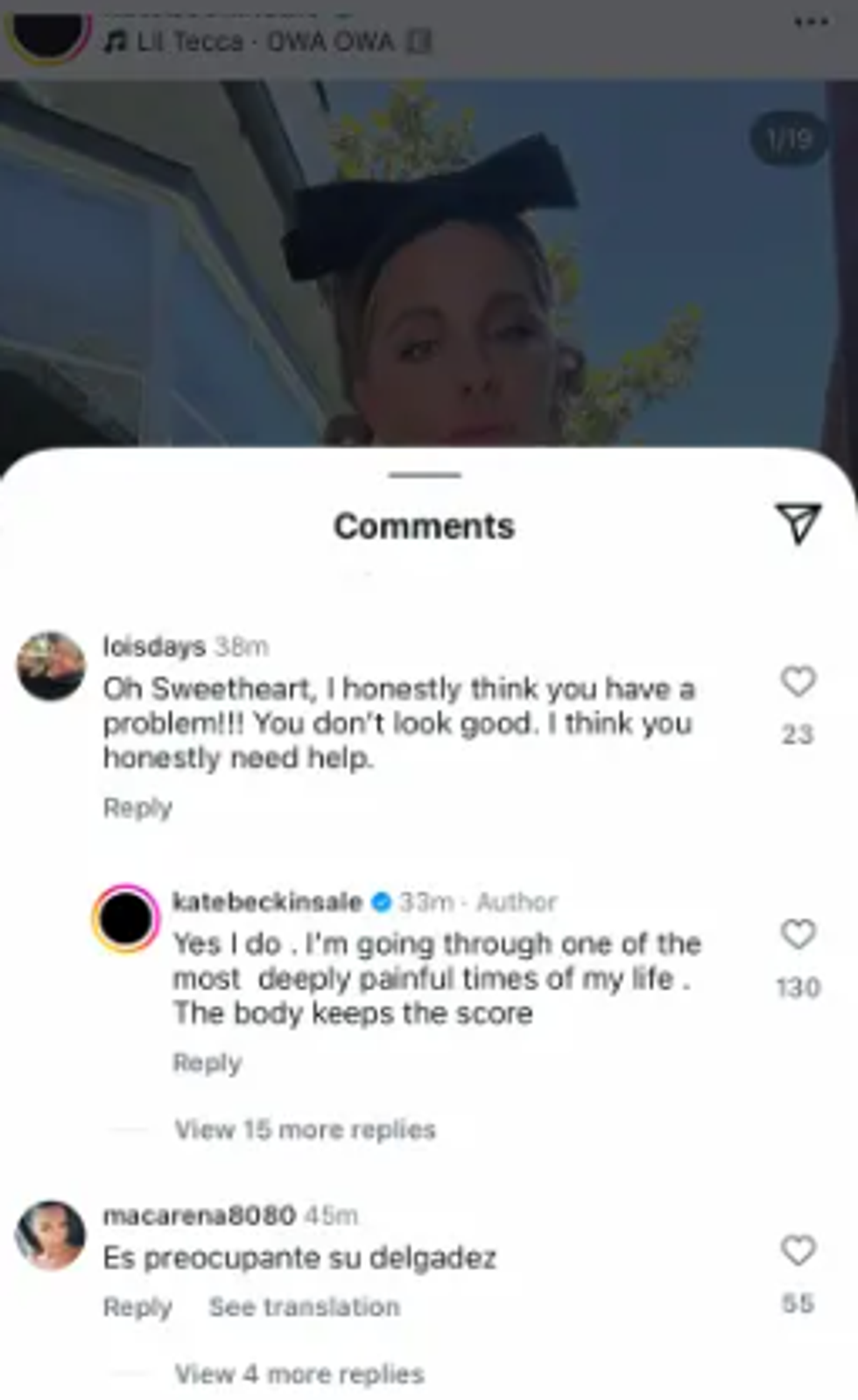Tap the post photo behind the comments
Viewport: 858px width, 1400px height.
click(429, 263)
